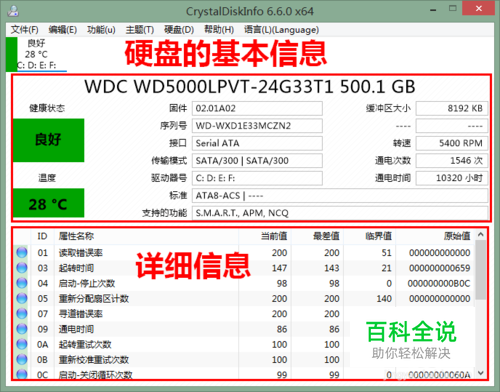
Task: Click the blue status icon for row 0A
Action: tap(22, 344)
